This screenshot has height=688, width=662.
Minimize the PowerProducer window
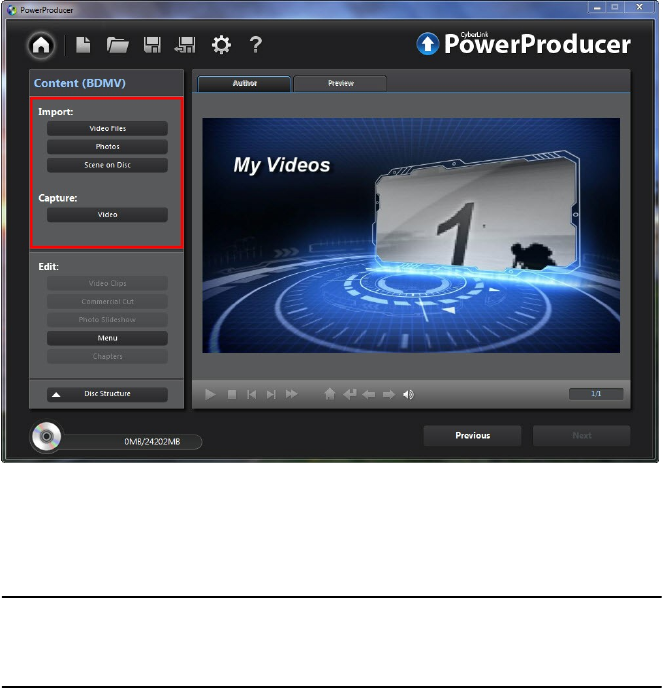pyautogui.click(x=597, y=7)
